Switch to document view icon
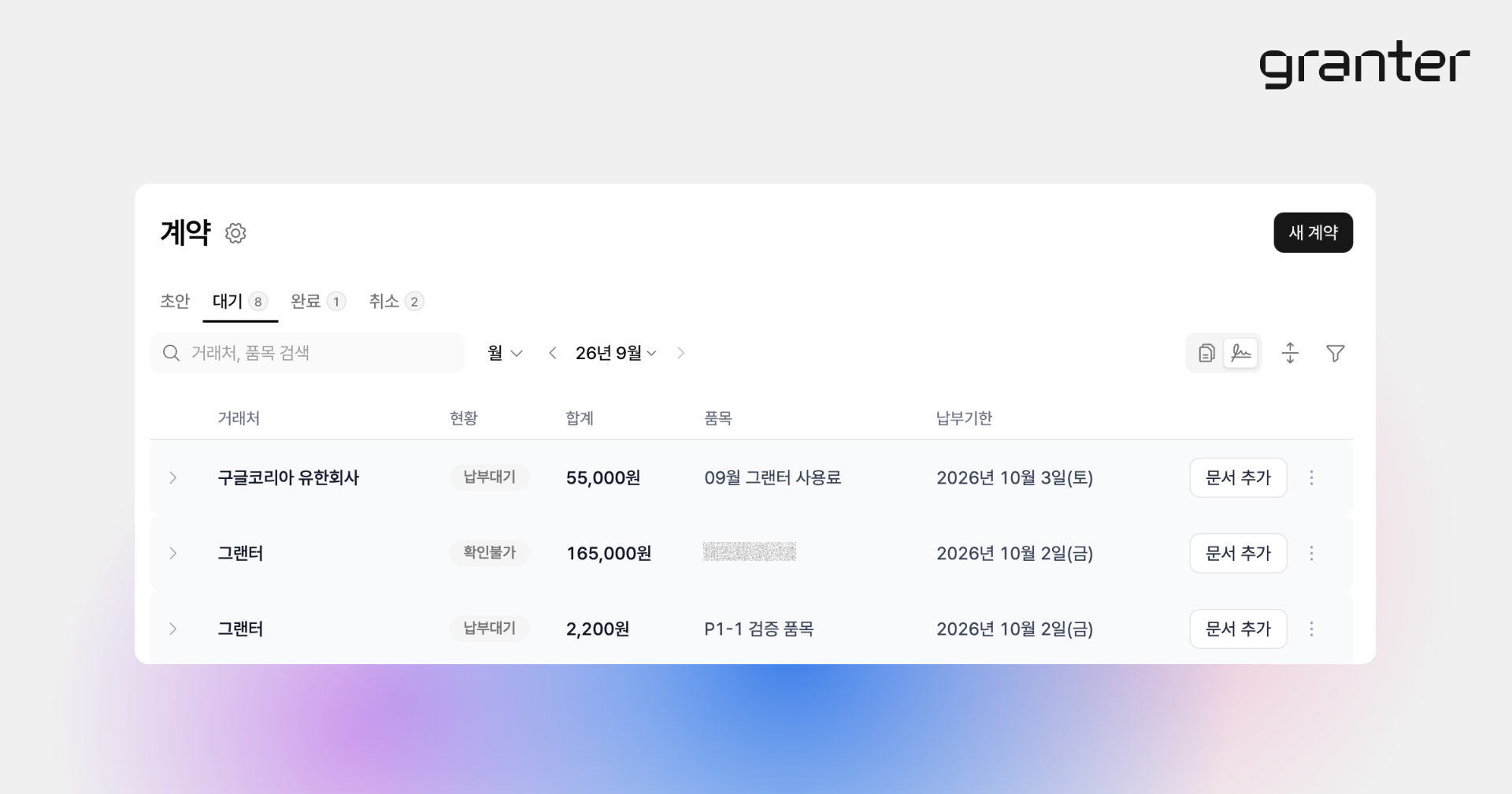This screenshot has width=1512, height=794. tap(1206, 353)
